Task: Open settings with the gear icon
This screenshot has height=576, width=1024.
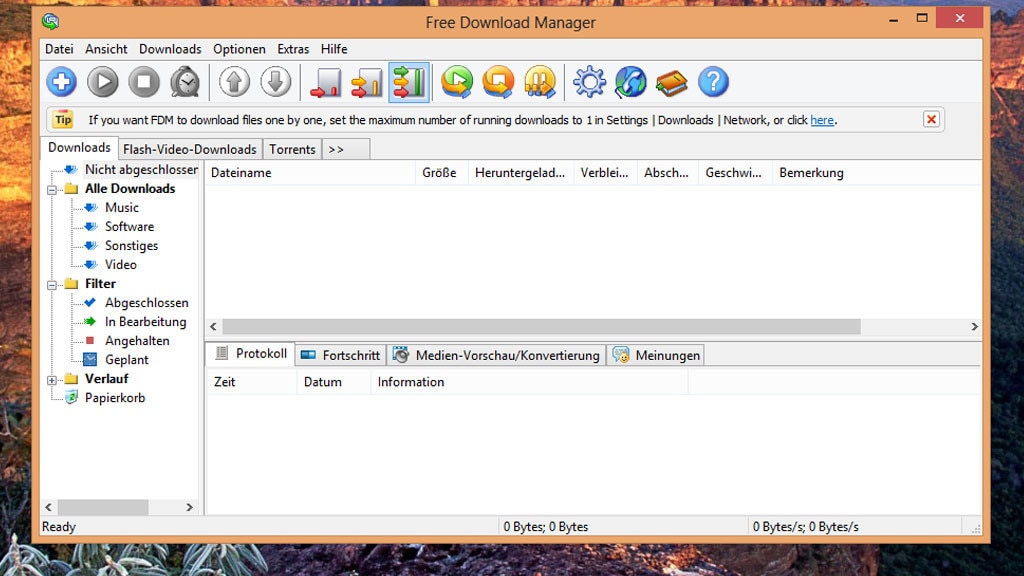Action: coord(589,82)
